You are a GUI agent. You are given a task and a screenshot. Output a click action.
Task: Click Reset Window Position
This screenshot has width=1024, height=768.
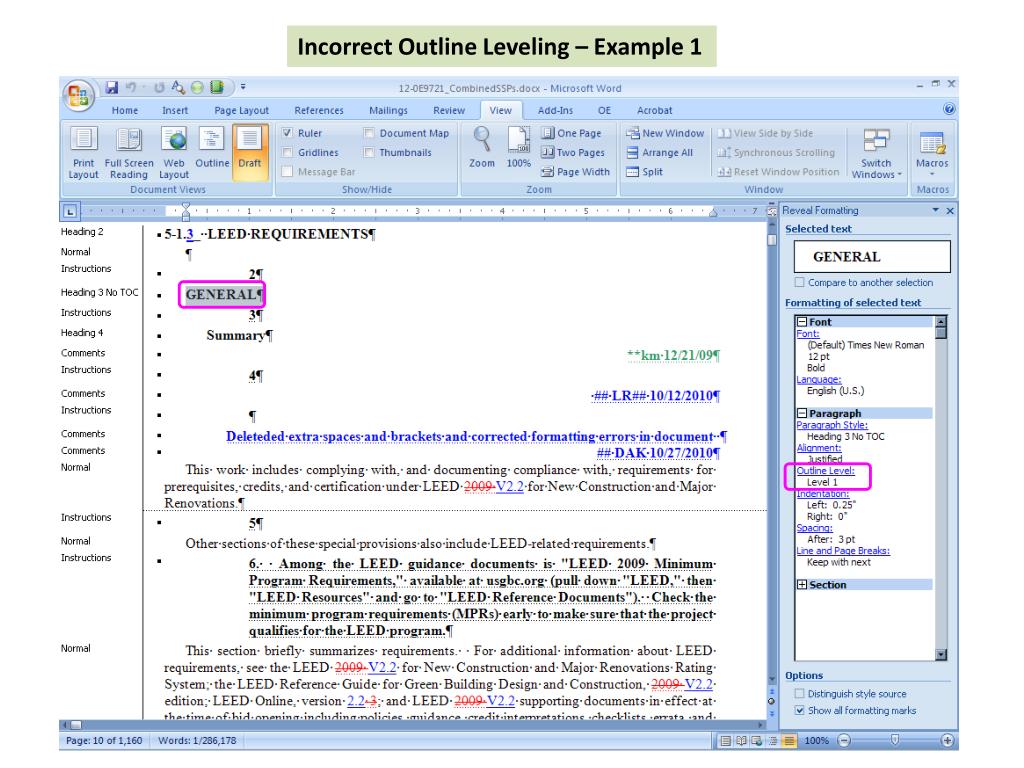tap(778, 172)
